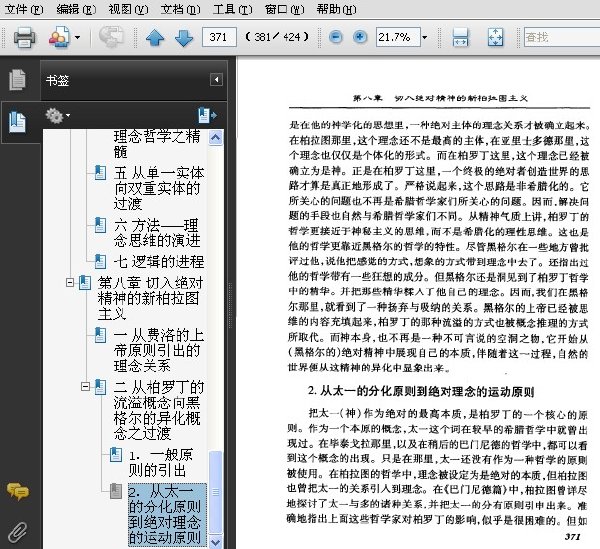Viewport: 600px width, 549px height.
Task: Click the page number field showing 371
Action: click(x=219, y=37)
